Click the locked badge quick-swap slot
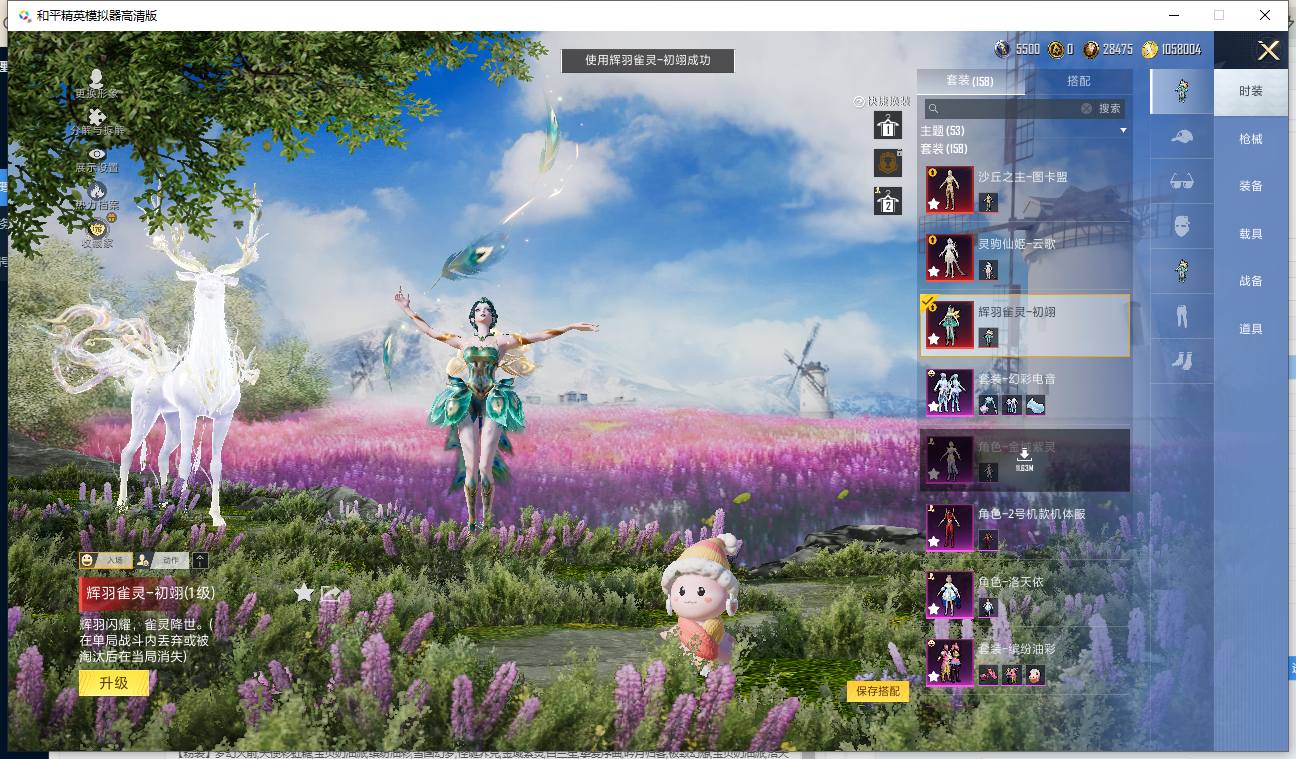This screenshot has height=759, width=1296. pyautogui.click(x=887, y=163)
